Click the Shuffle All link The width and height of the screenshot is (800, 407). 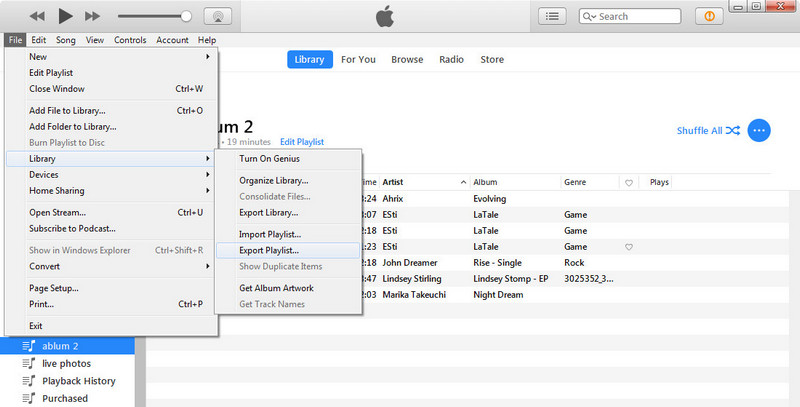699,131
